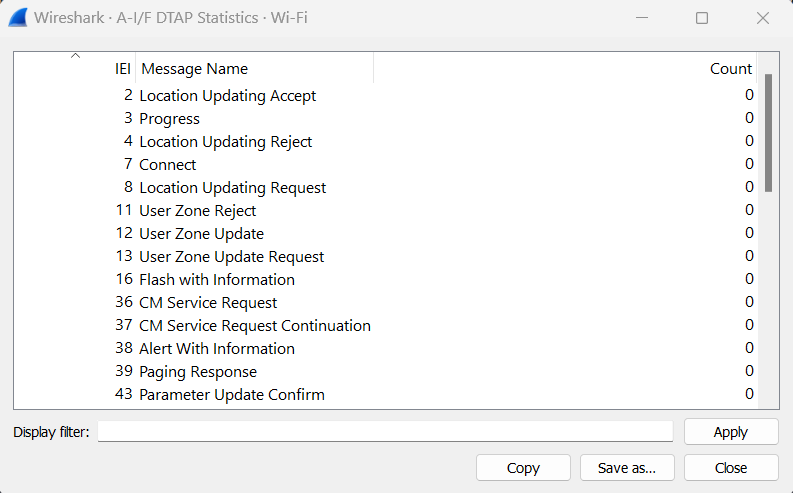This screenshot has height=493, width=793.
Task: Select the Location Updating Reject row
Action: click(226, 142)
